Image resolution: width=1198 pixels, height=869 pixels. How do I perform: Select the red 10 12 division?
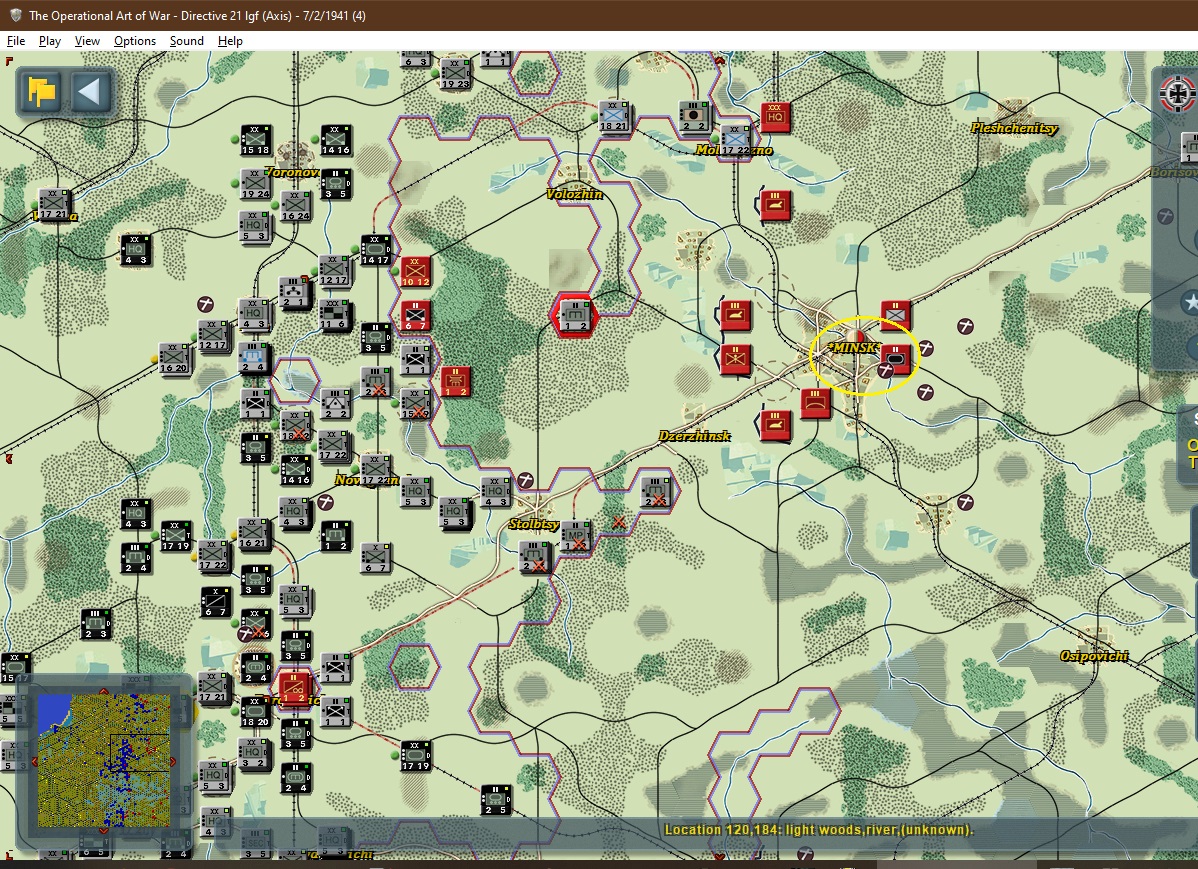click(416, 271)
